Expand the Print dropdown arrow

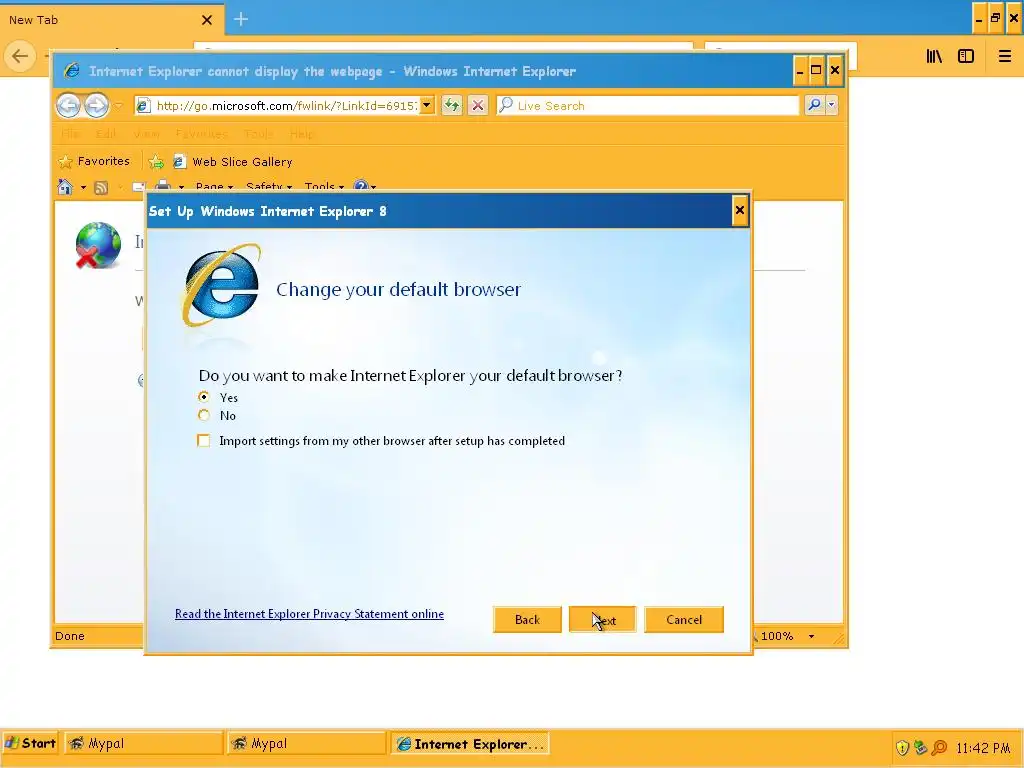[181, 187]
